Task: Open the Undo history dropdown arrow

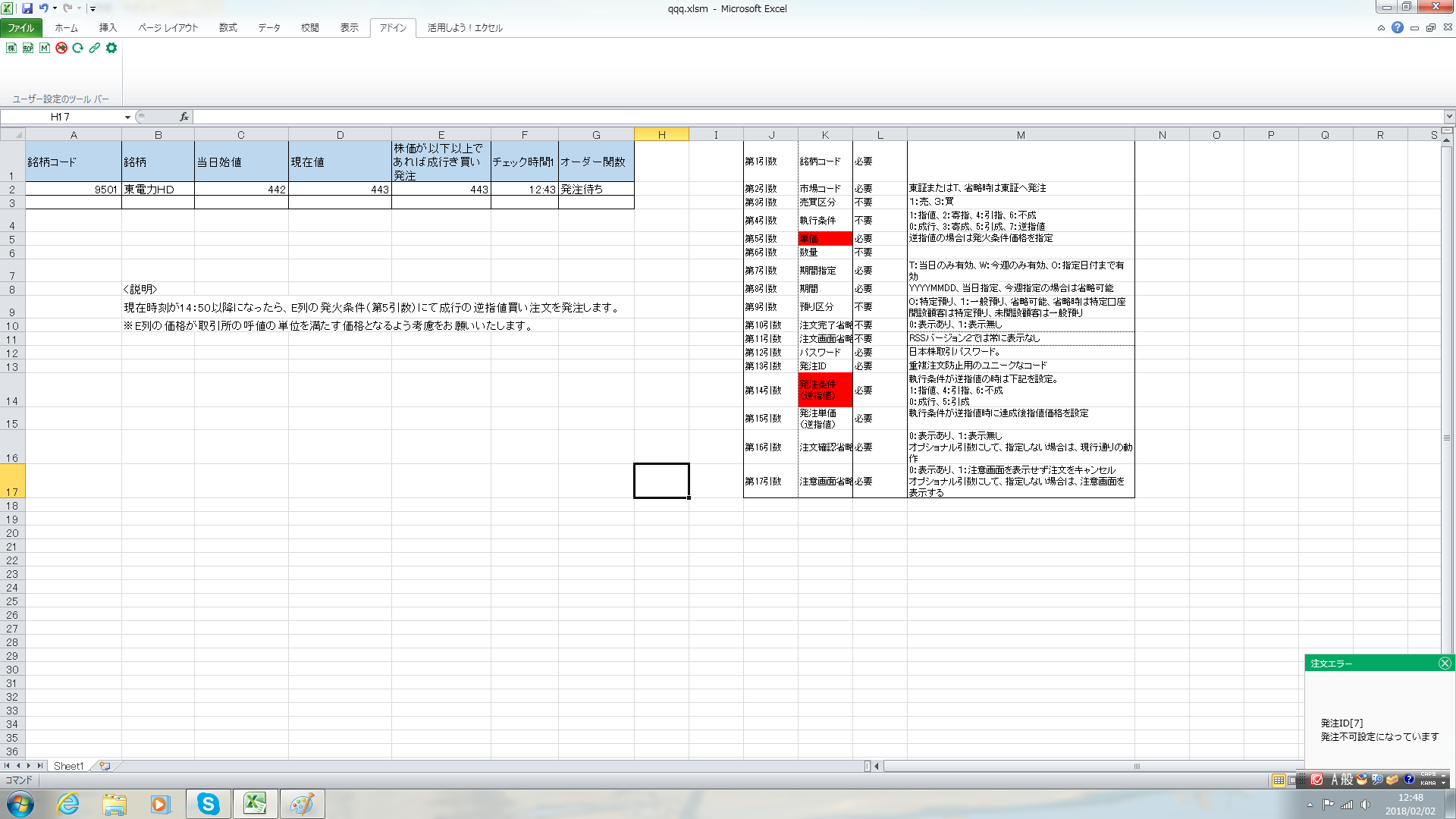Action: click(x=55, y=8)
